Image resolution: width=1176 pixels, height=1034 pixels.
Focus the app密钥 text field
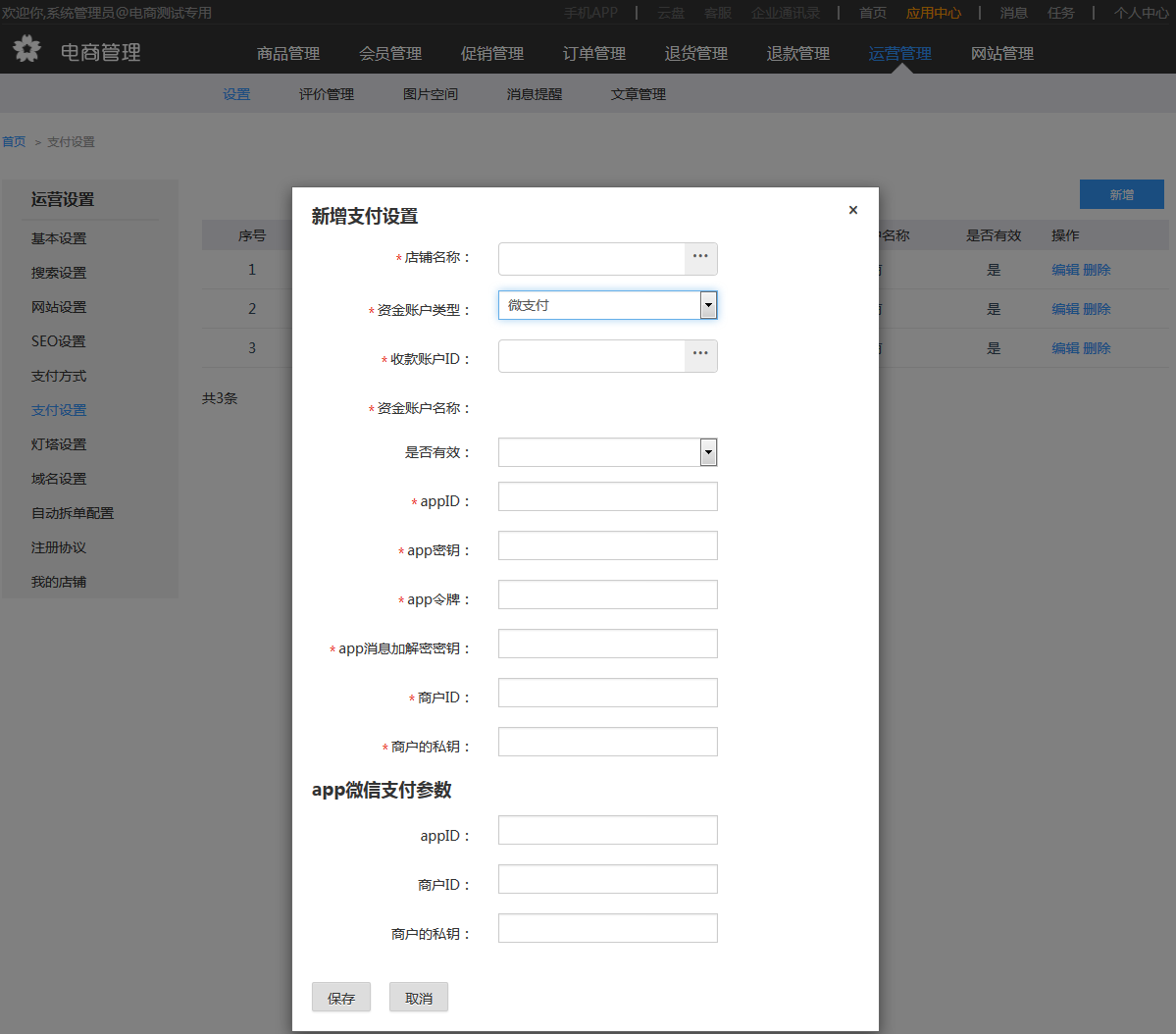point(607,545)
